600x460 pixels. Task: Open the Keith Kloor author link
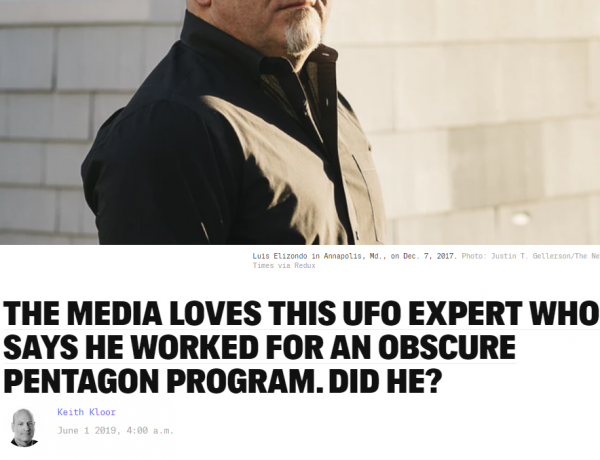coord(86,412)
